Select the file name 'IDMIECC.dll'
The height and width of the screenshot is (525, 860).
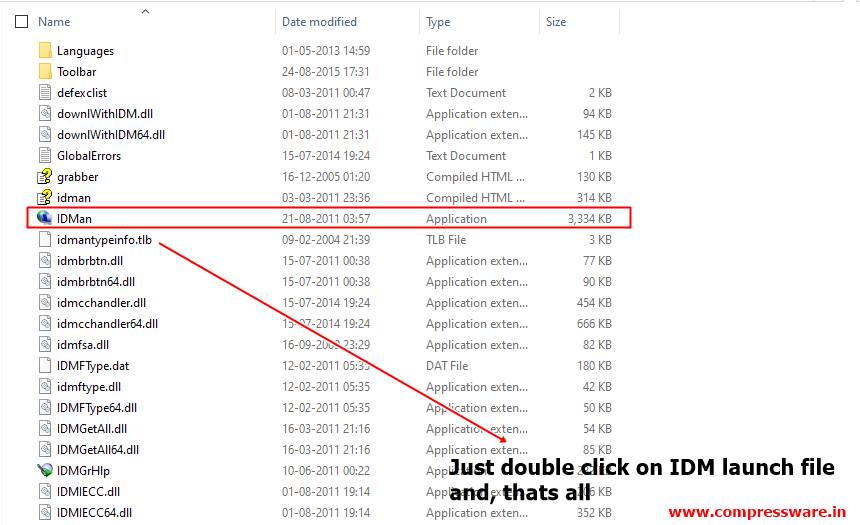point(88,492)
